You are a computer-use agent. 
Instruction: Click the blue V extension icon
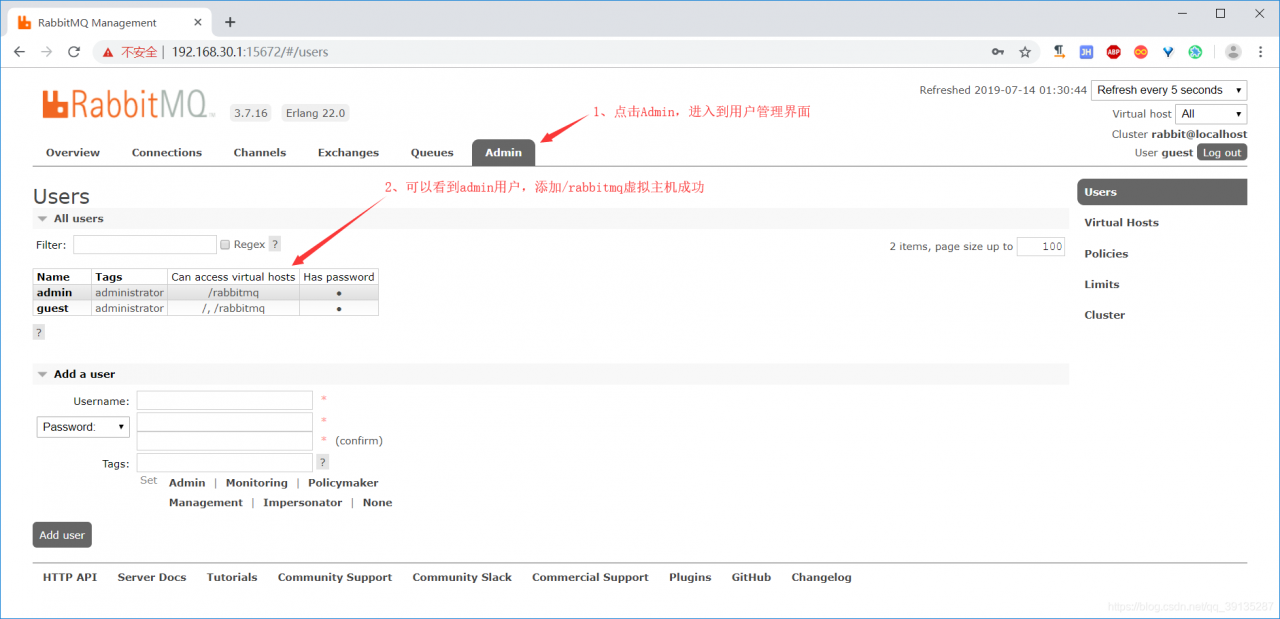(1168, 52)
